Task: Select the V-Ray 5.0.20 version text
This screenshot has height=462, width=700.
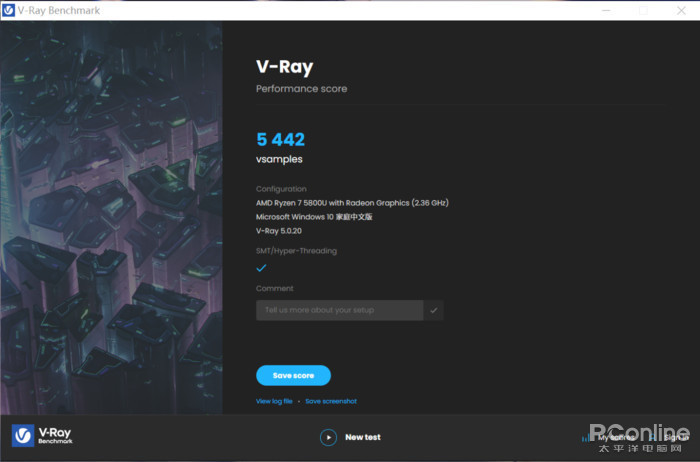Action: (279, 231)
